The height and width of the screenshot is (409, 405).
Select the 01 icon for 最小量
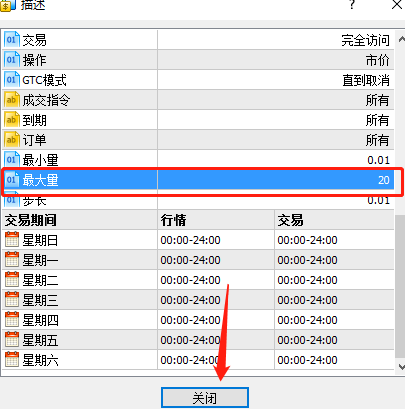pos(12,160)
